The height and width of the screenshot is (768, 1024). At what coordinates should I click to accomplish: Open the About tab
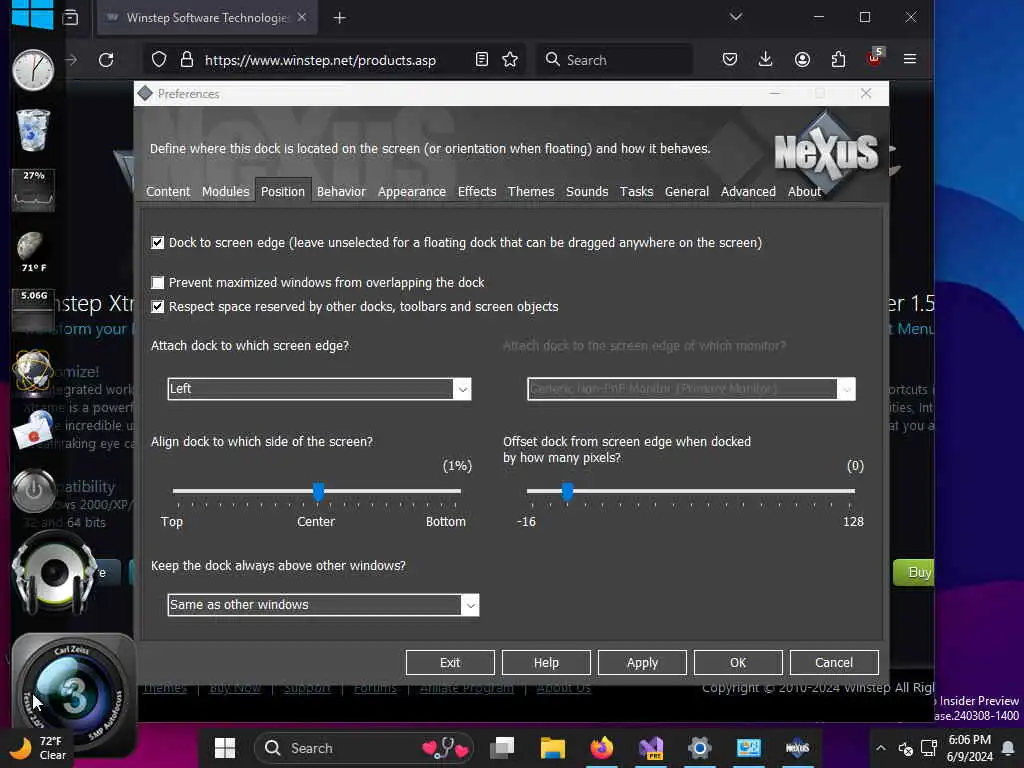pos(804,191)
